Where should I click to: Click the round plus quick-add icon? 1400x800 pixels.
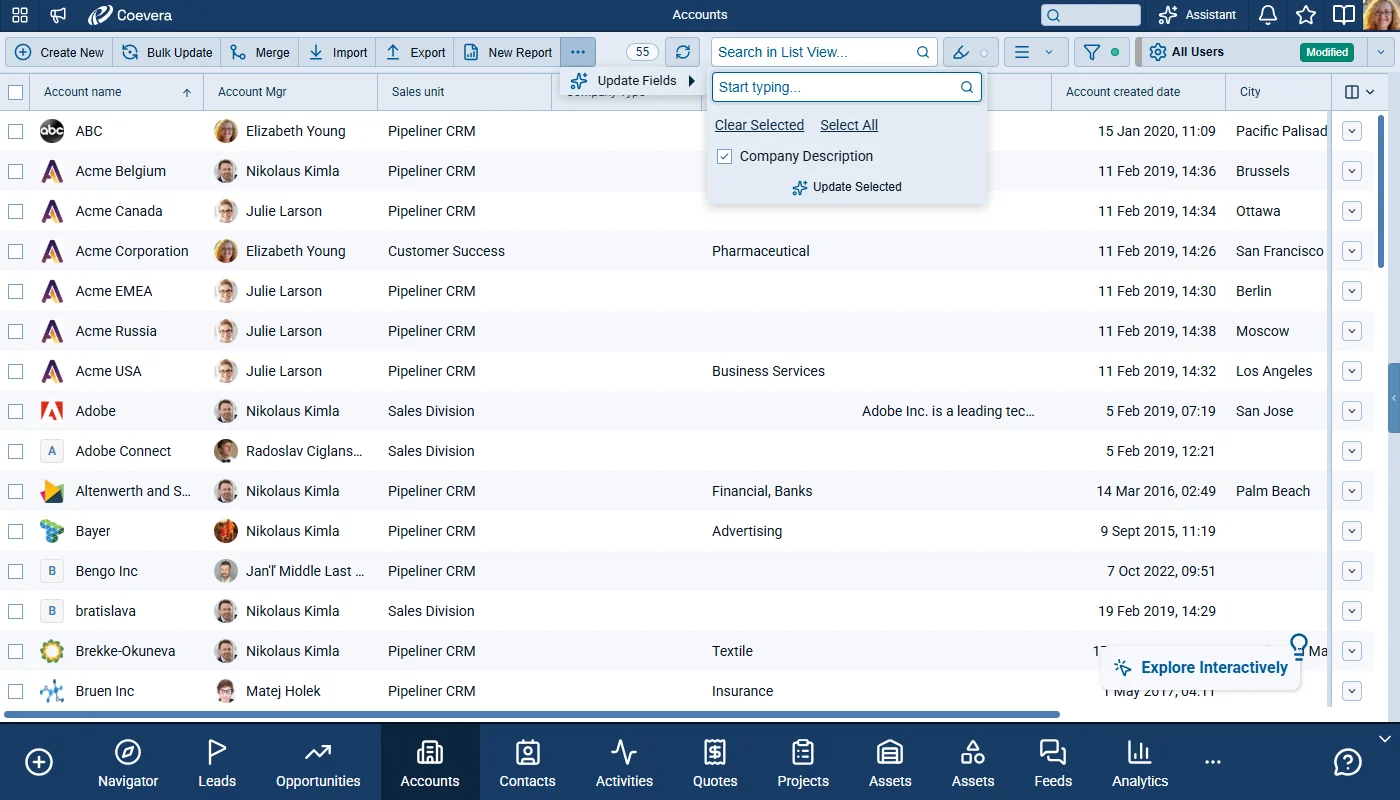(x=39, y=762)
